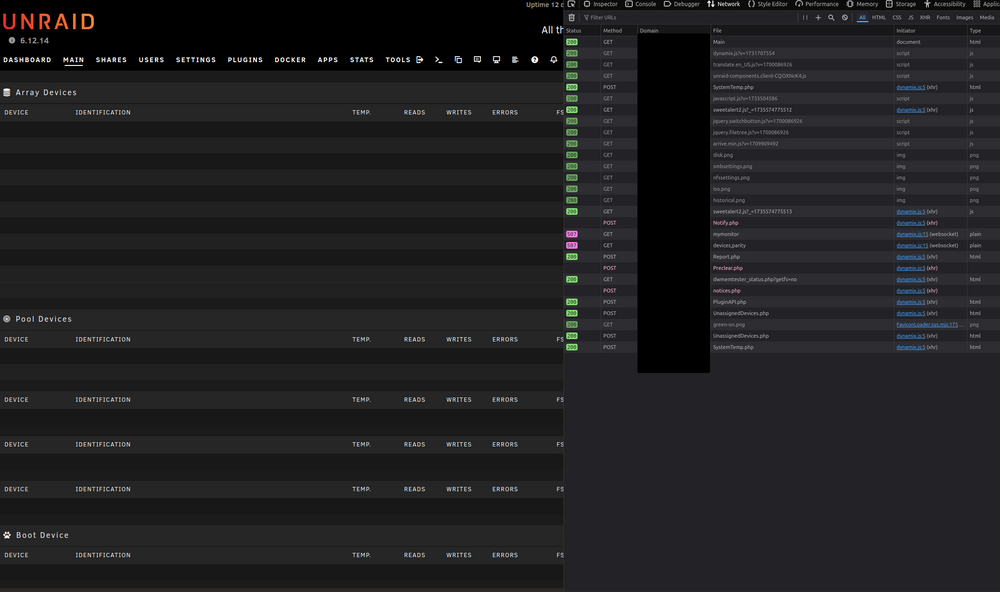Select the mymonitor websocket request row
This screenshot has height=592, width=1000.
tap(782, 234)
